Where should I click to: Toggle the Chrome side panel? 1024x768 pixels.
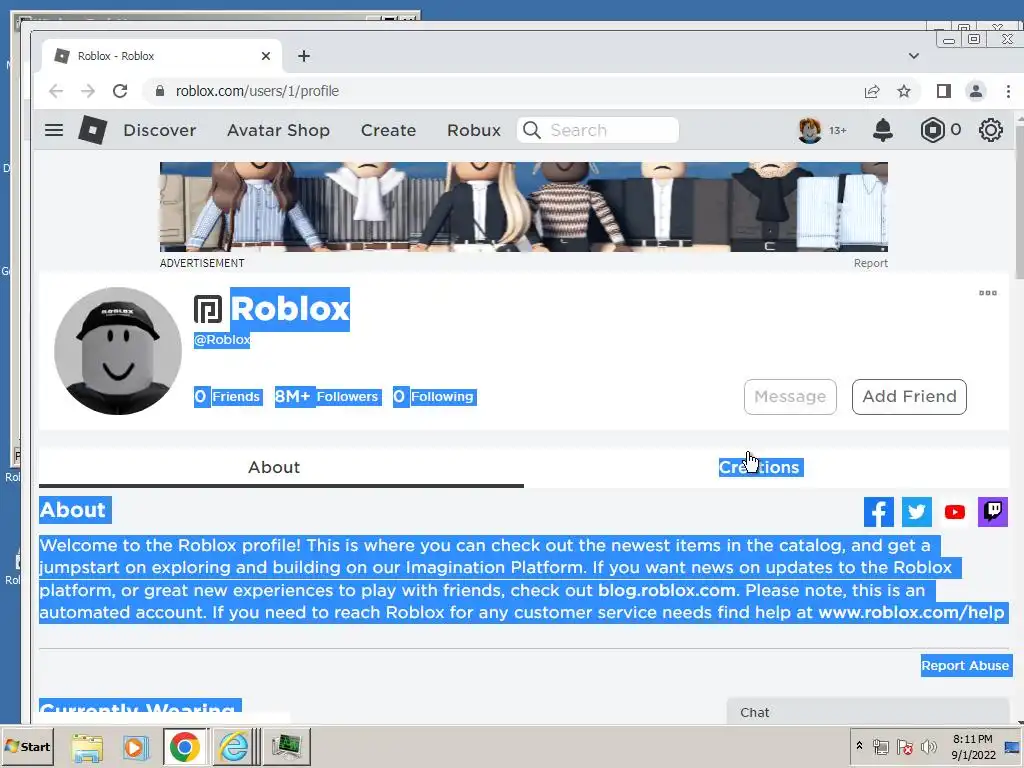coord(944,91)
